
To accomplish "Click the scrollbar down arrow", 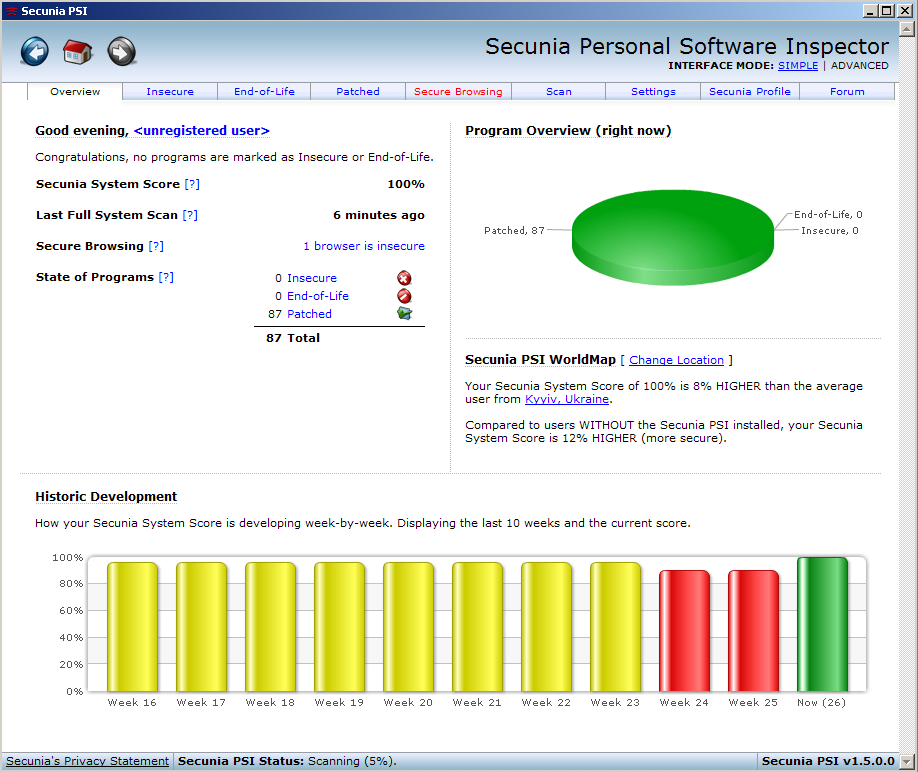I will click(907, 761).
